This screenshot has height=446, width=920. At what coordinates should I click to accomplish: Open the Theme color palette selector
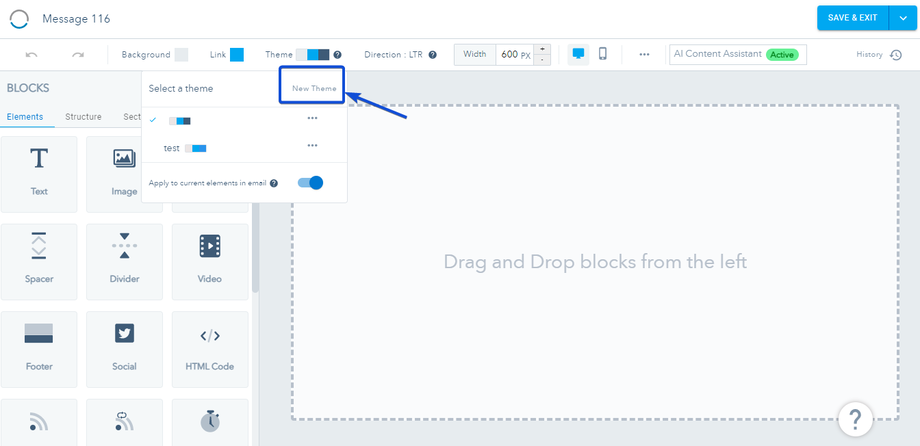312,55
